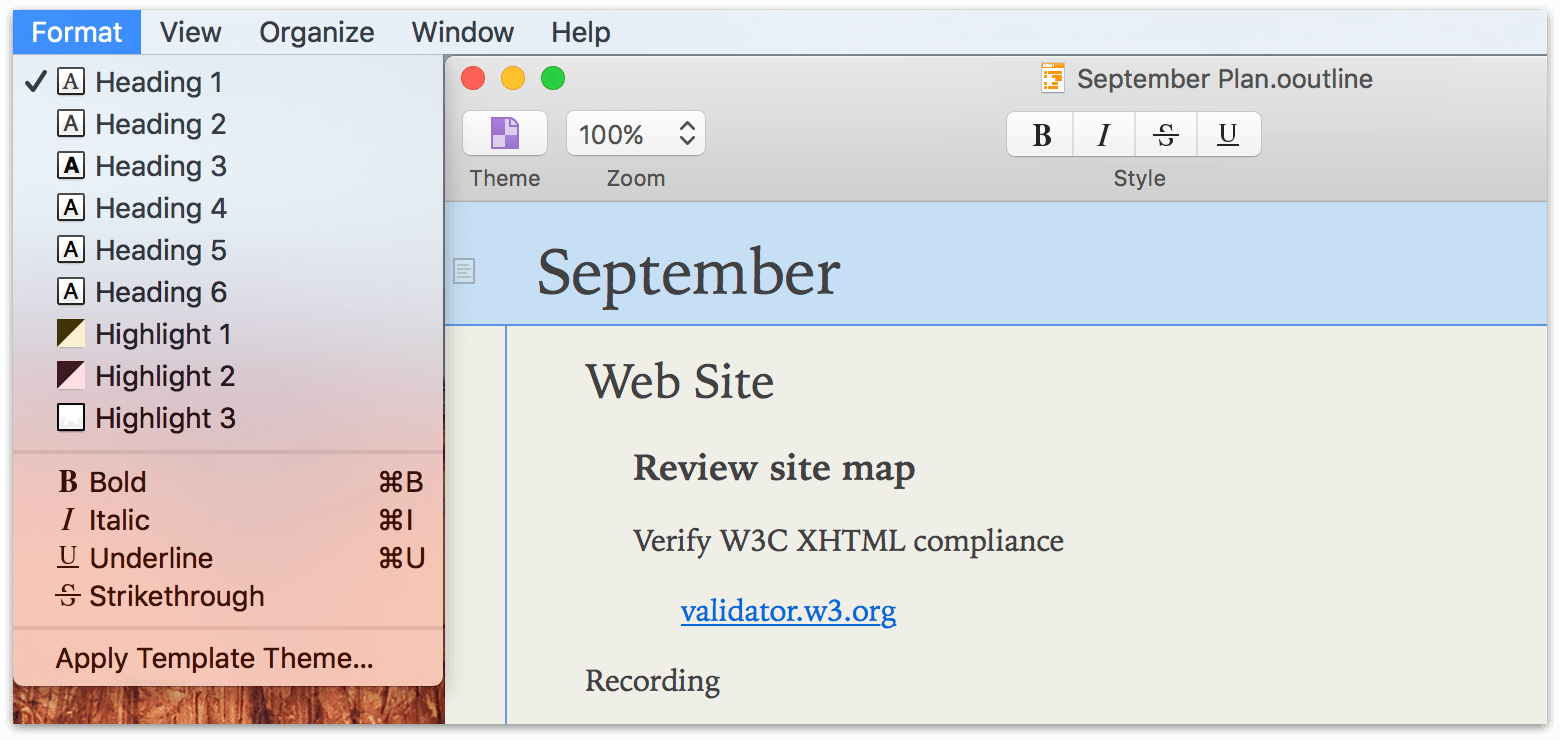
Task: Open the View menu
Action: pyautogui.click(x=191, y=32)
